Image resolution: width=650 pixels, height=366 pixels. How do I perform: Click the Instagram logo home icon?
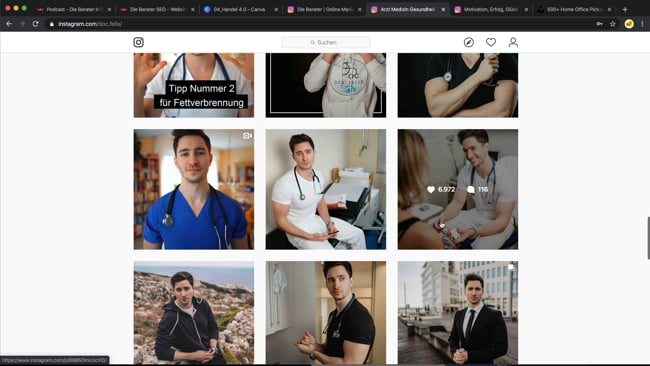click(x=138, y=42)
